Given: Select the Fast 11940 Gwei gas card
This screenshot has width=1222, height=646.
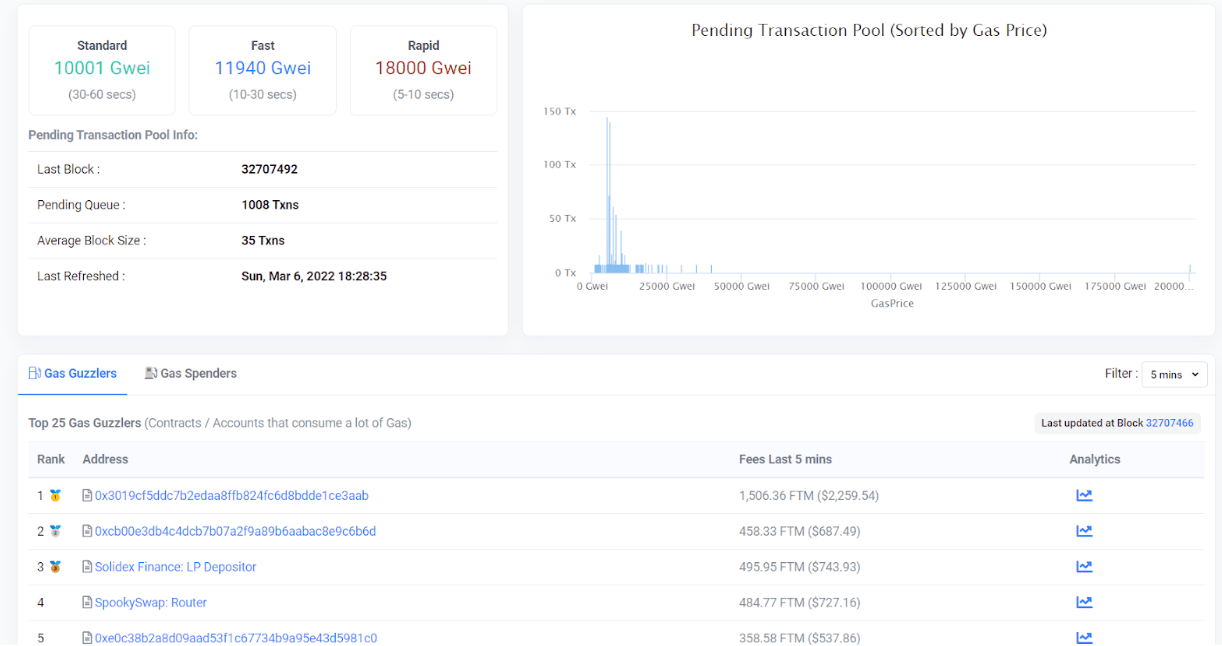Looking at the screenshot, I should (x=263, y=70).
